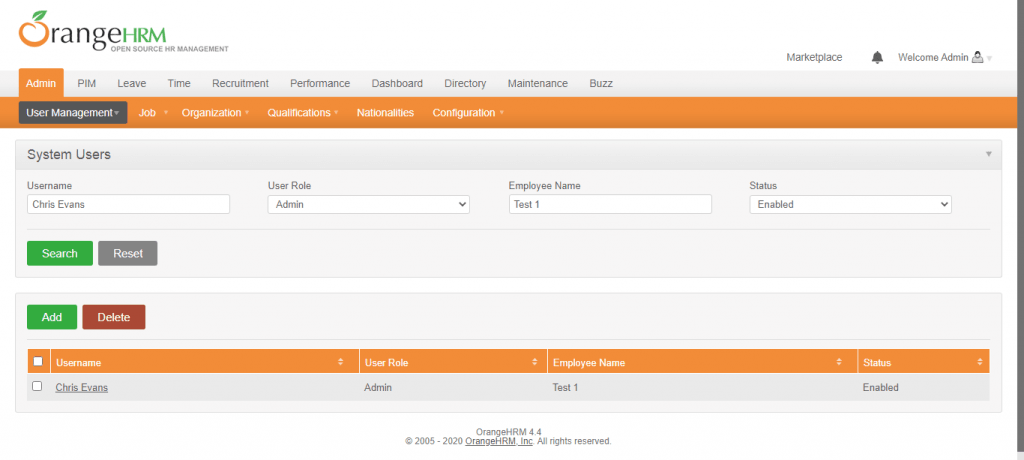Viewport: 1024px width, 460px height.
Task: Go to the Leave tab
Action: tap(132, 83)
